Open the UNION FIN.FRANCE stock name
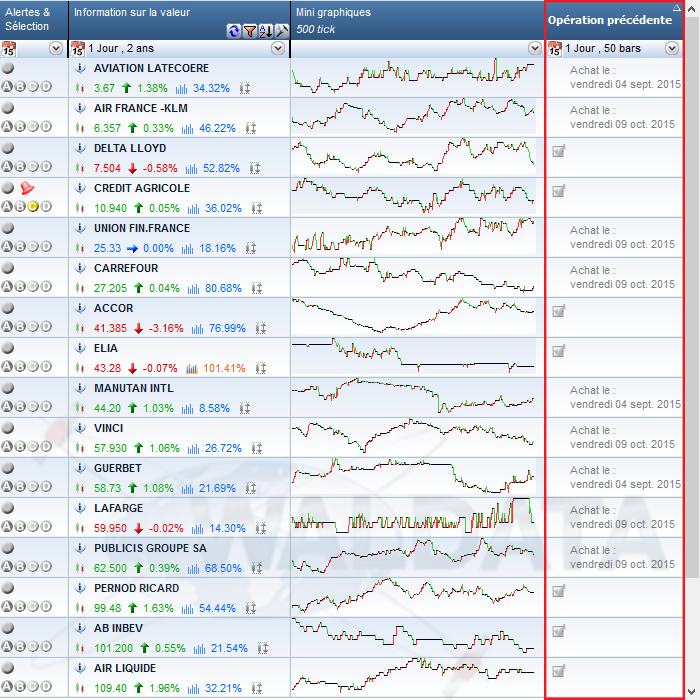Image resolution: width=700 pixels, height=700 pixels. (142, 228)
